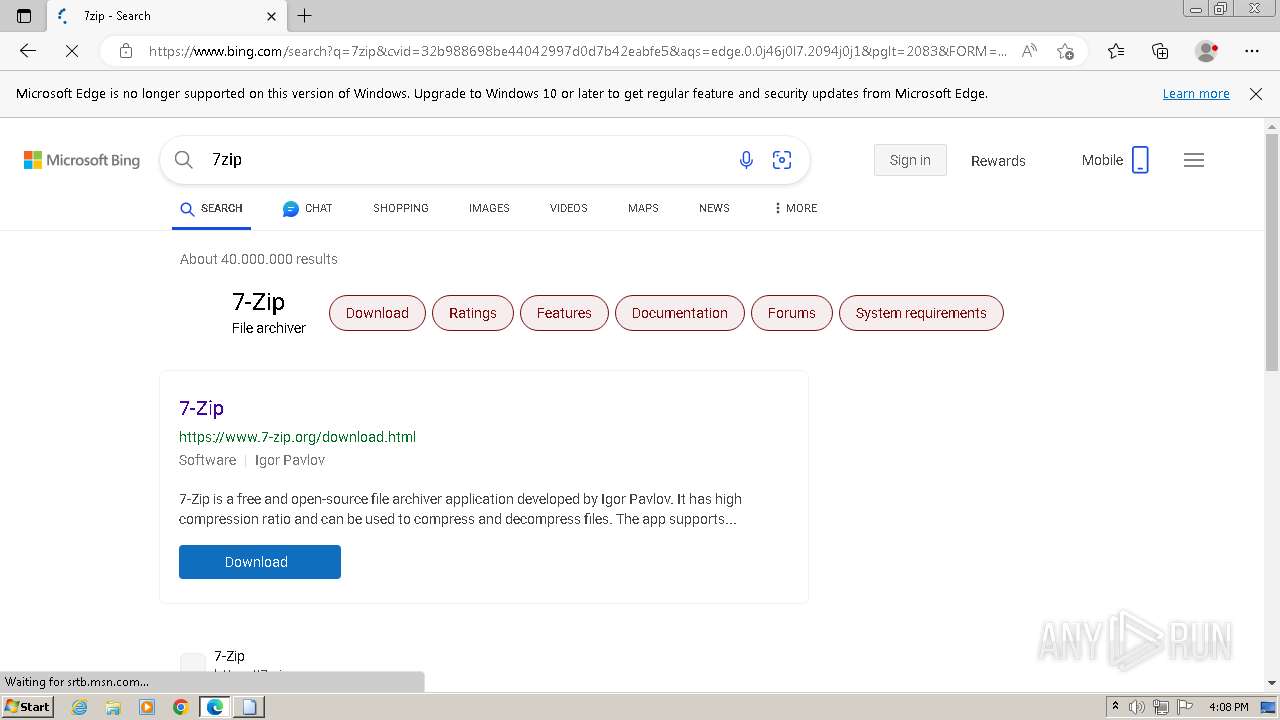Open the network tray icon
The height and width of the screenshot is (720, 1280).
pos(1161,707)
